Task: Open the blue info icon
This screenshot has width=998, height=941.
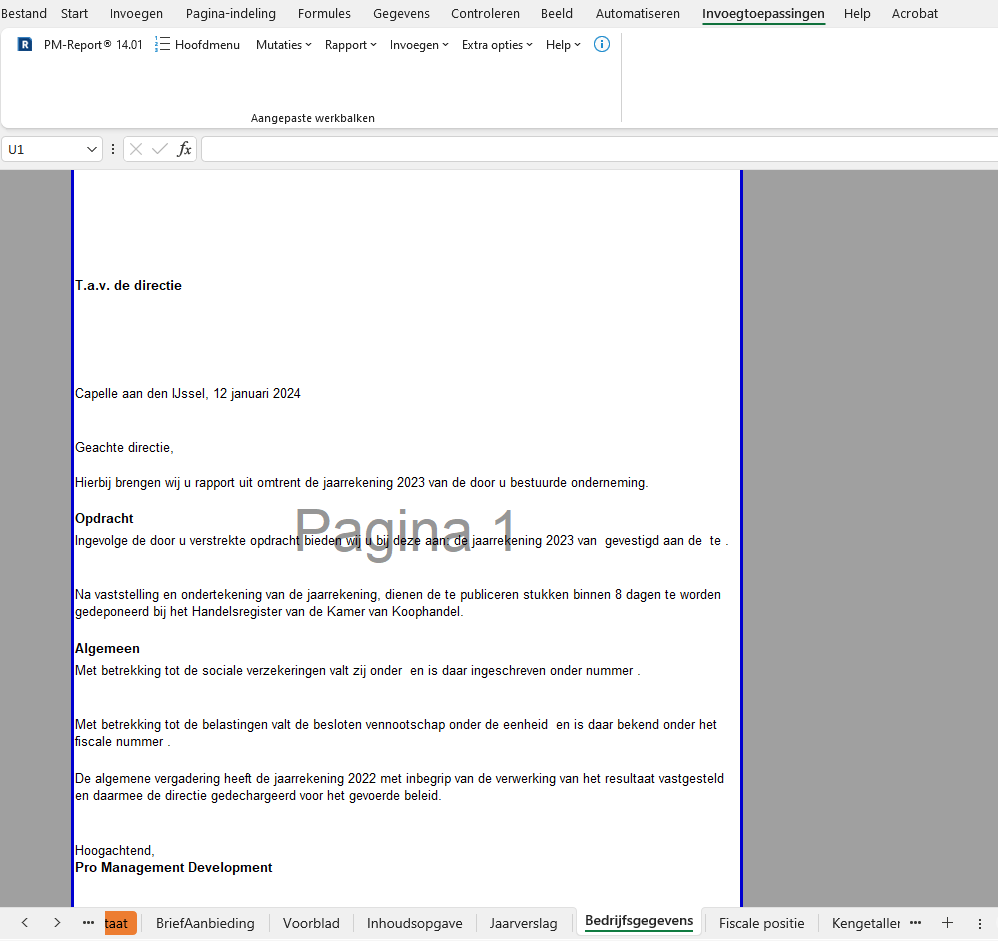Action: coord(601,45)
